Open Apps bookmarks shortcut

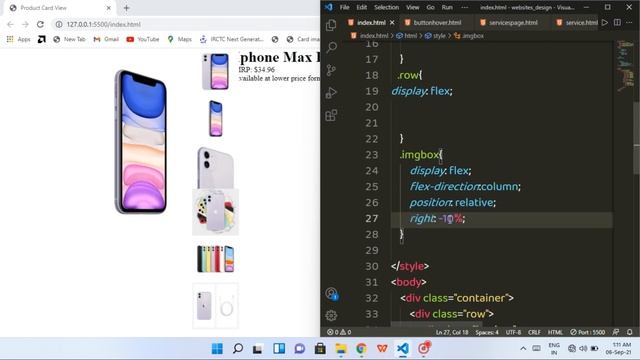[18, 39]
